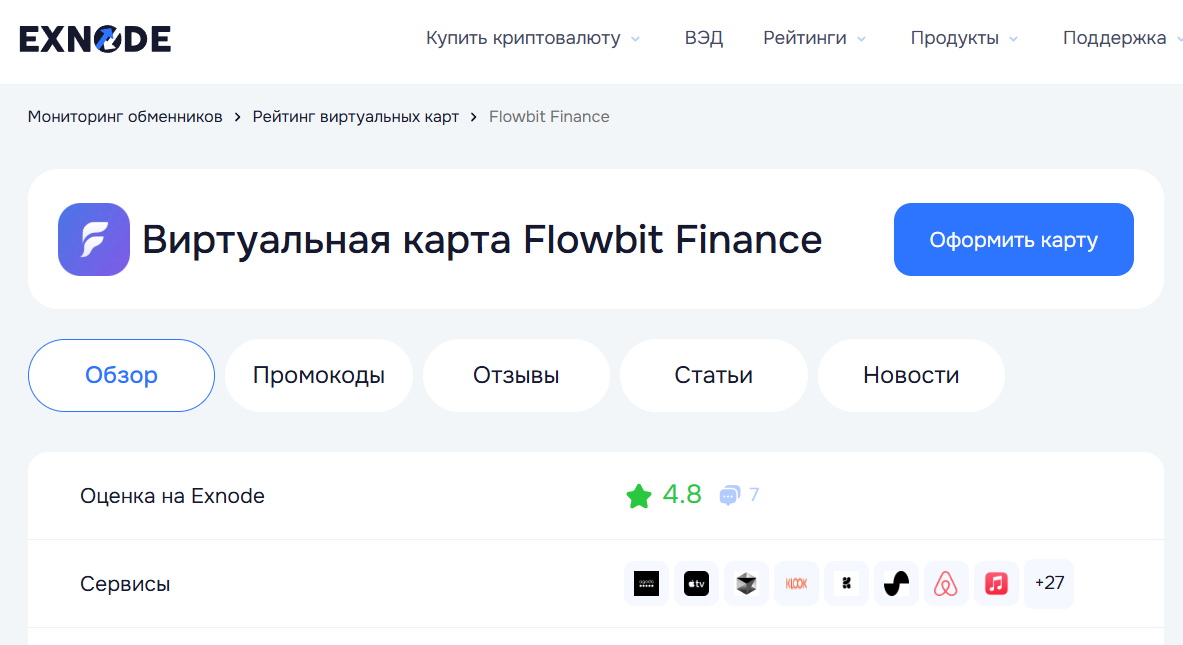Switch to the Промокоды tab
This screenshot has height=645, width=1183.
pyautogui.click(x=318, y=376)
